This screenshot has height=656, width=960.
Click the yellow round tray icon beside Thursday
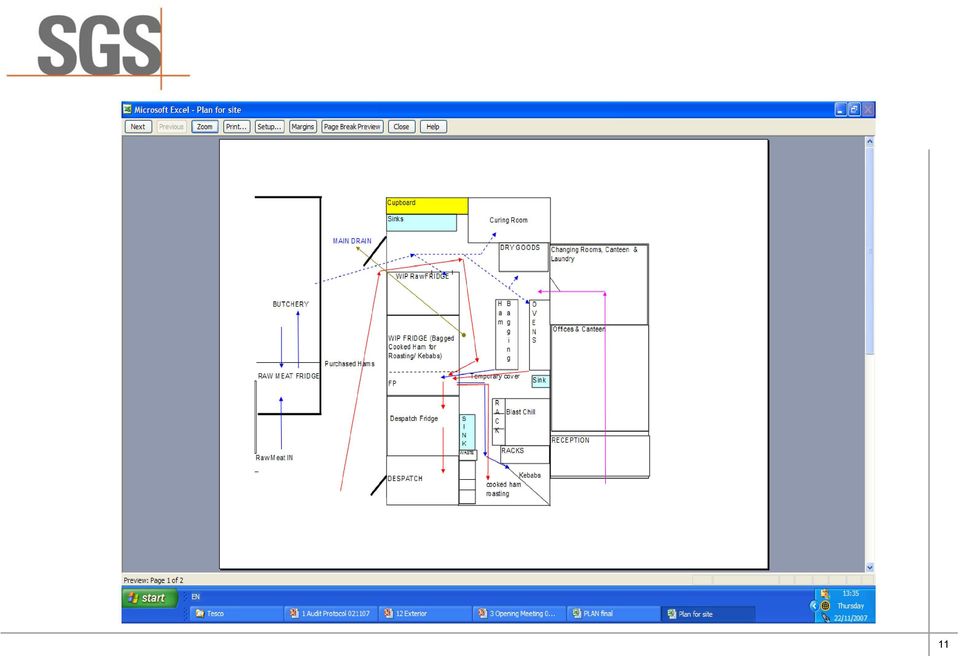(x=825, y=606)
